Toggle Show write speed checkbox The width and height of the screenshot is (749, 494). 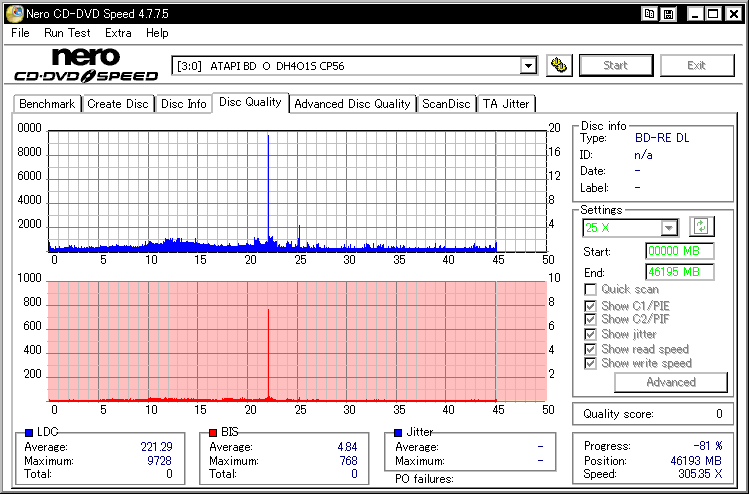(x=590, y=363)
